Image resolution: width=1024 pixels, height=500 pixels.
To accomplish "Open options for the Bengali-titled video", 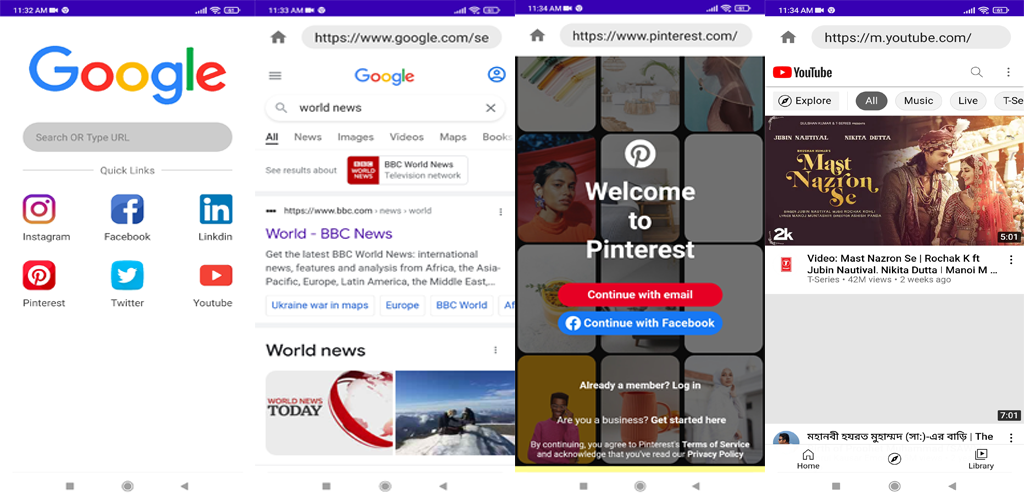I will pos(1011,438).
